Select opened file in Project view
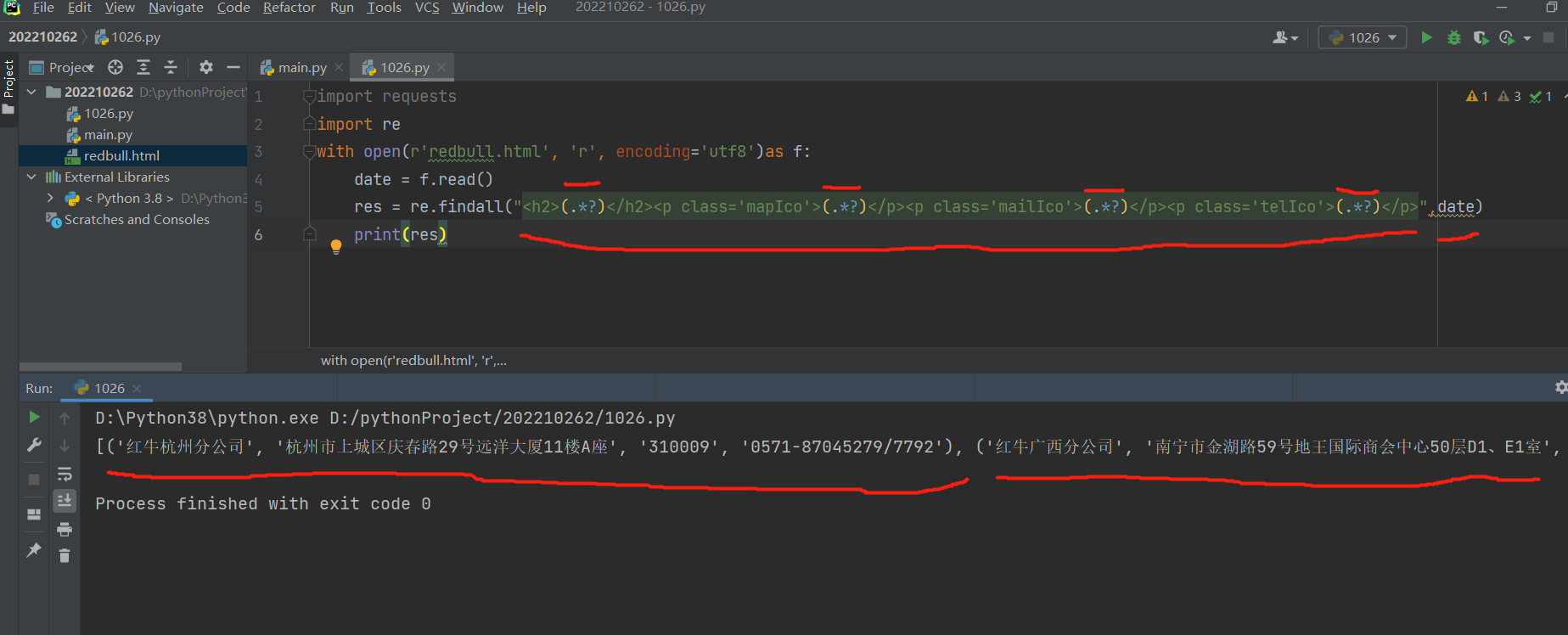 (x=115, y=67)
